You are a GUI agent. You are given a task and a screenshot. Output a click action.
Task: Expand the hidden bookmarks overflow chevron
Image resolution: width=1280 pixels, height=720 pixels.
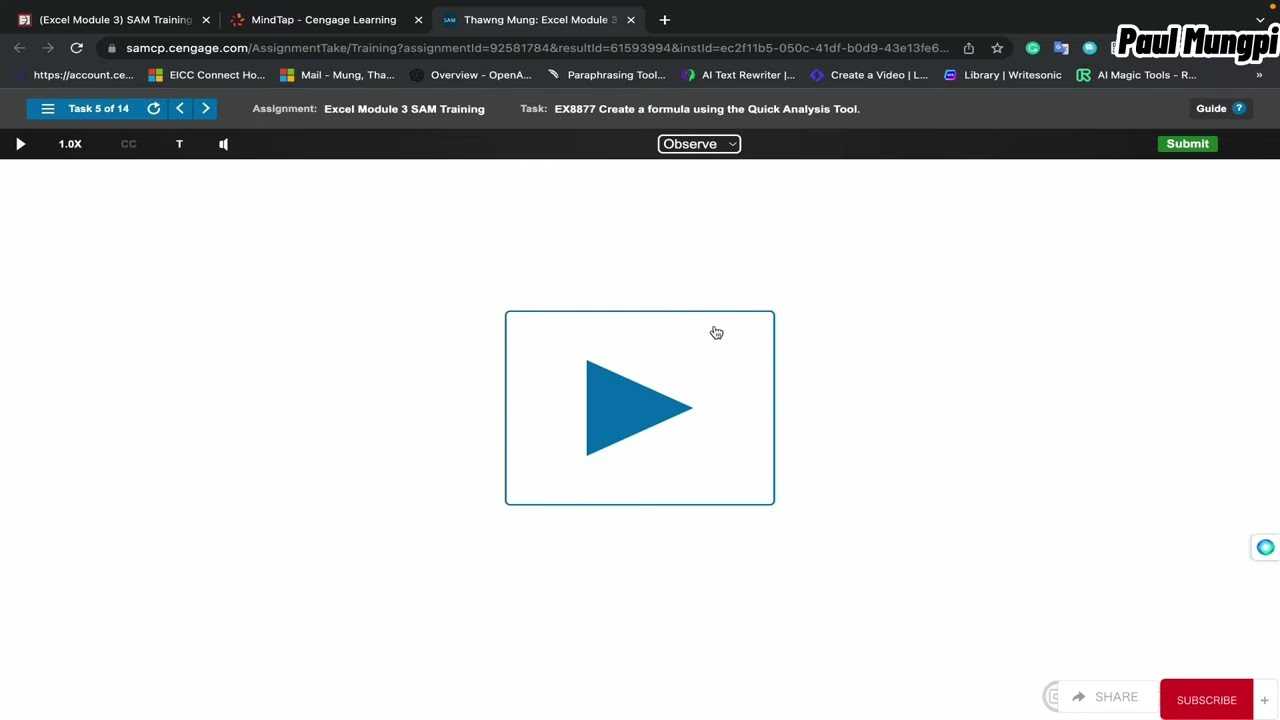point(1261,75)
